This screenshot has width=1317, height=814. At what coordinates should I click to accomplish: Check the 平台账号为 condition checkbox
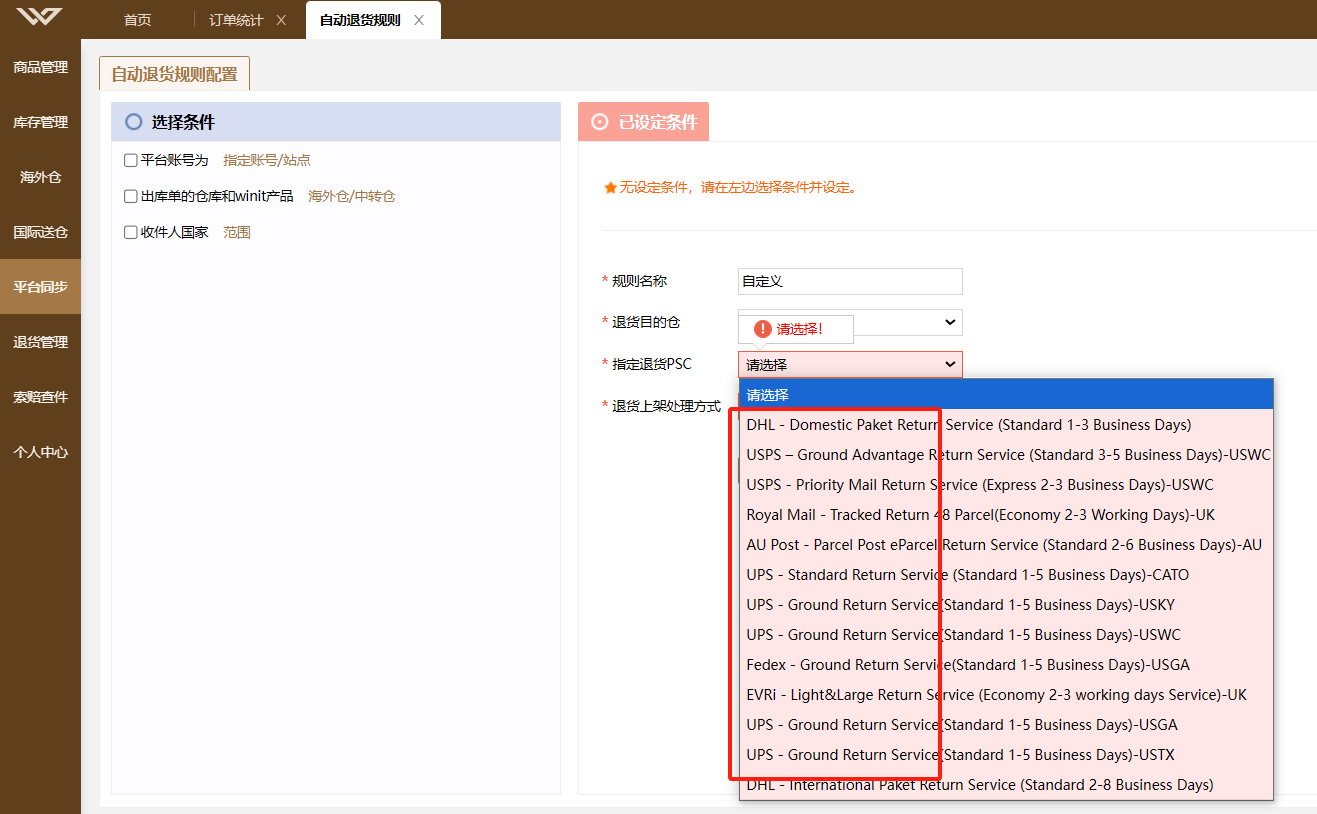(130, 160)
